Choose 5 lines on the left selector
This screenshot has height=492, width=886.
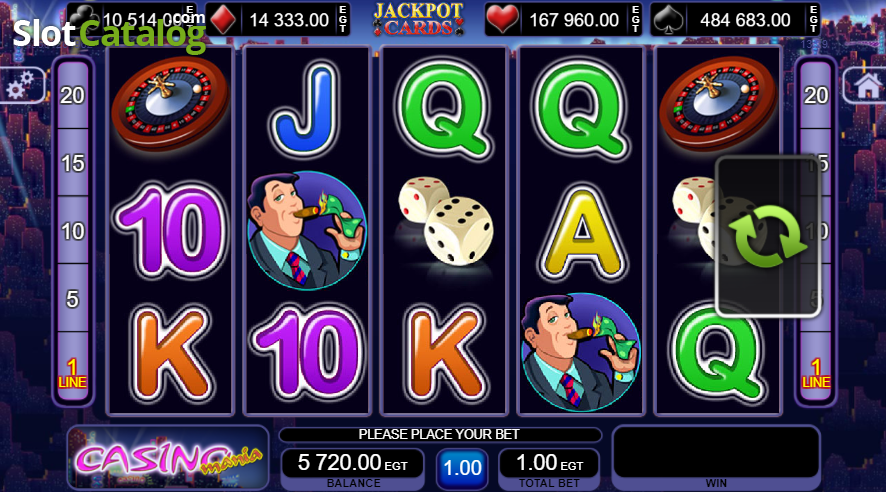(x=73, y=299)
